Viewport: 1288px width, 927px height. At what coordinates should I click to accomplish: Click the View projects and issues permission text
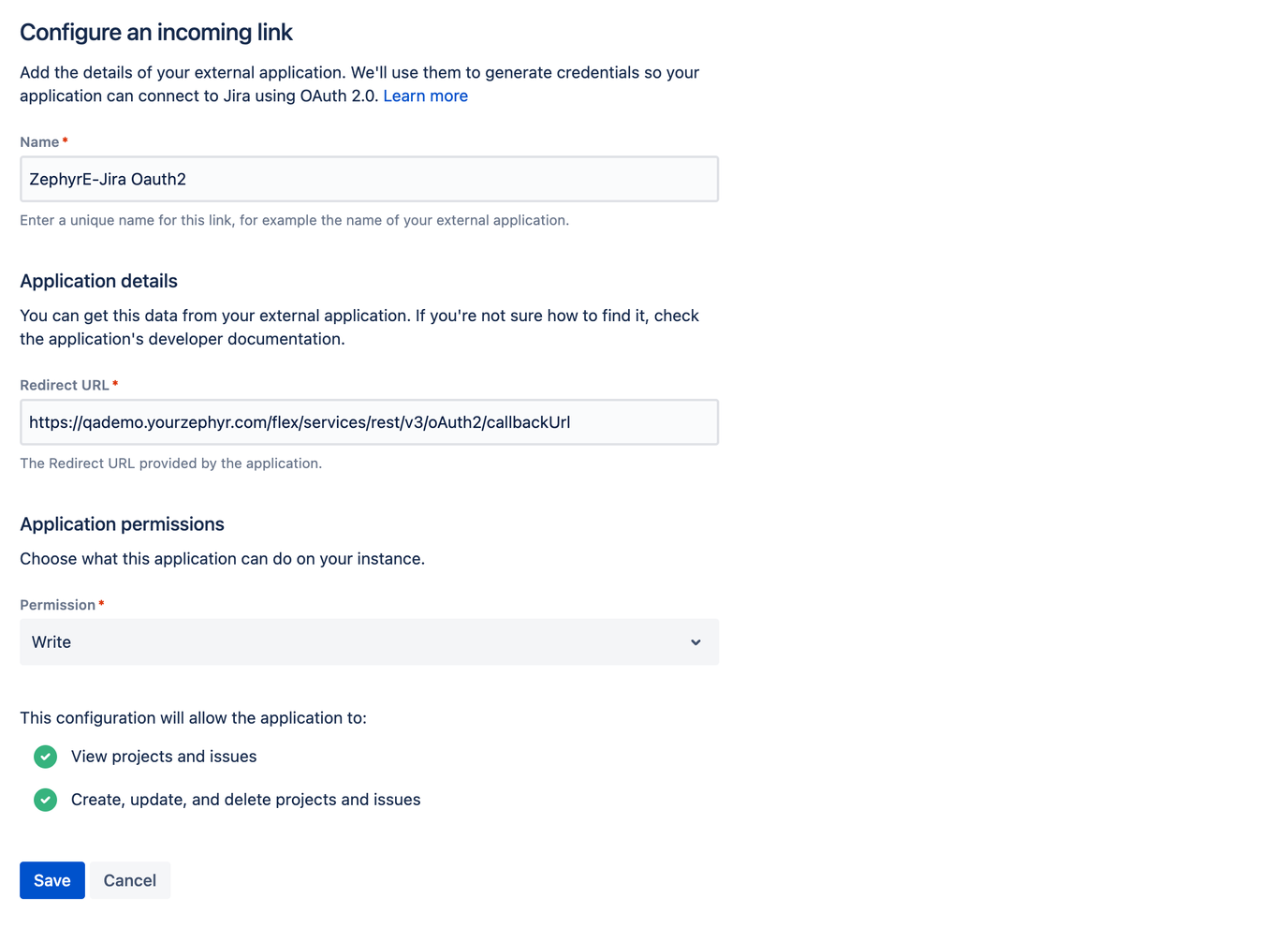tap(164, 757)
